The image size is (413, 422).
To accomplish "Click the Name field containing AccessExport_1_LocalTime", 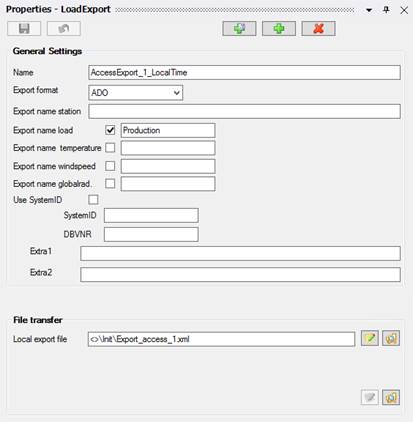I will click(x=244, y=73).
